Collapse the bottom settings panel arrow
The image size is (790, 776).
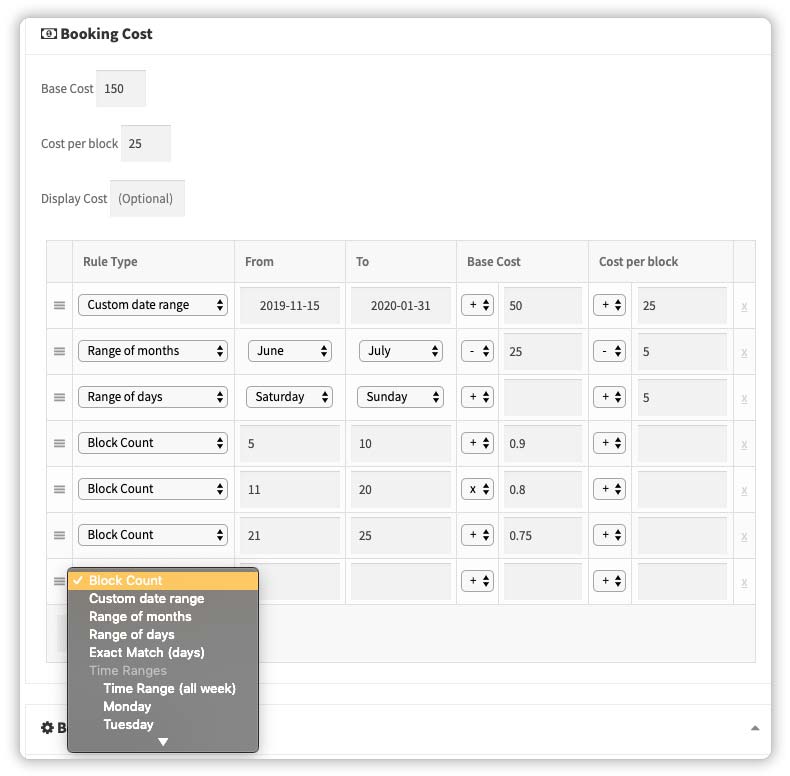755,728
